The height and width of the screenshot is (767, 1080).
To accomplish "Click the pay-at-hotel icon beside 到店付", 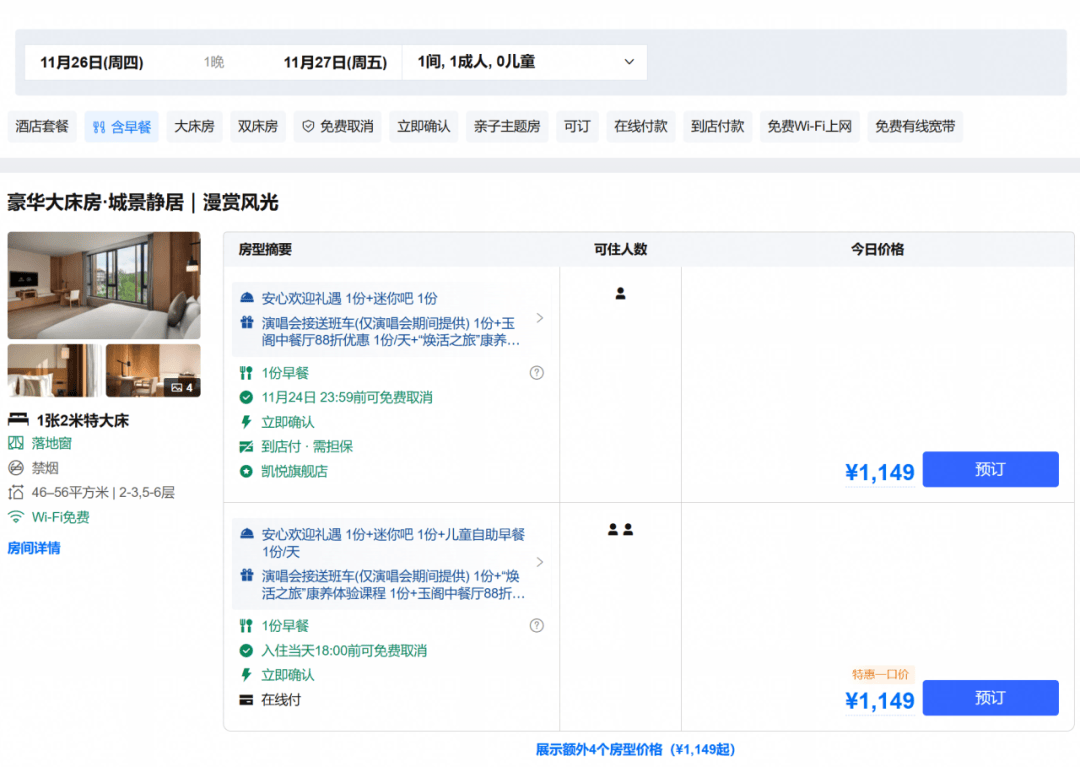I will (246, 447).
